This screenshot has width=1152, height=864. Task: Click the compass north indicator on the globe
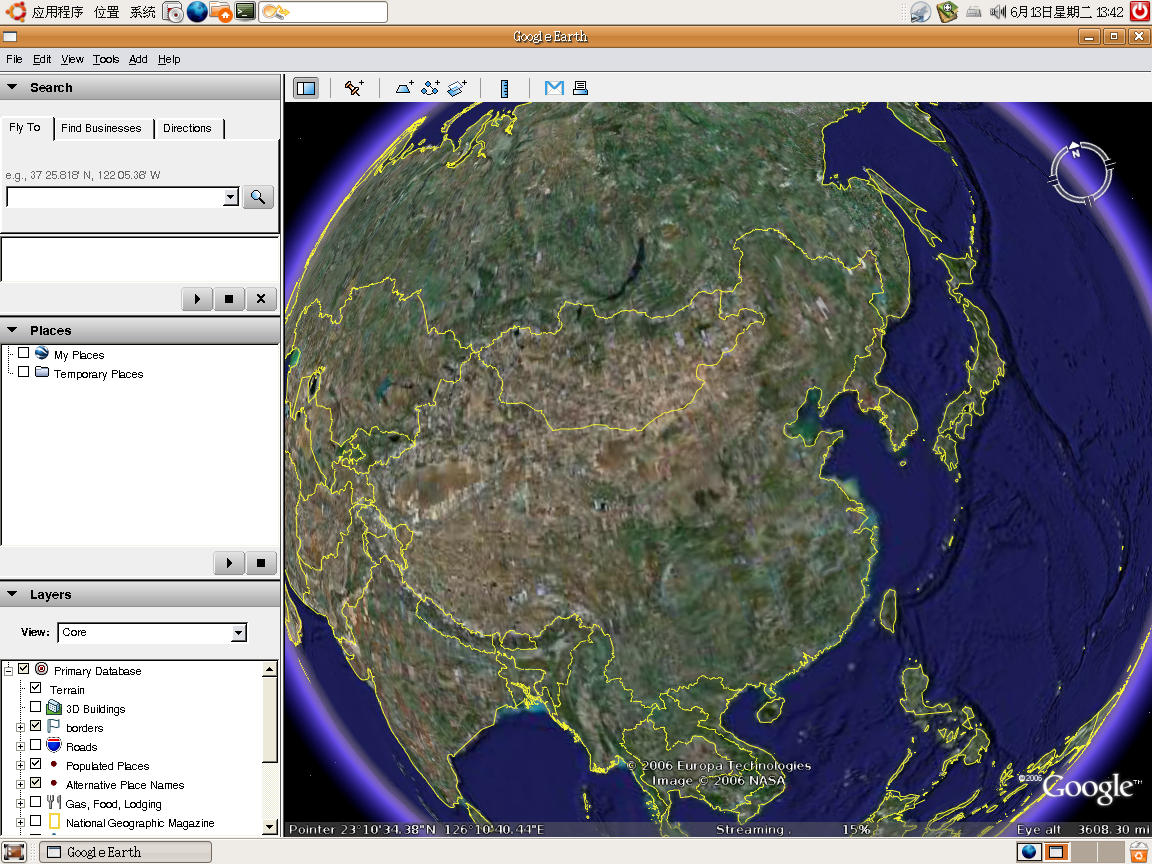point(1075,151)
